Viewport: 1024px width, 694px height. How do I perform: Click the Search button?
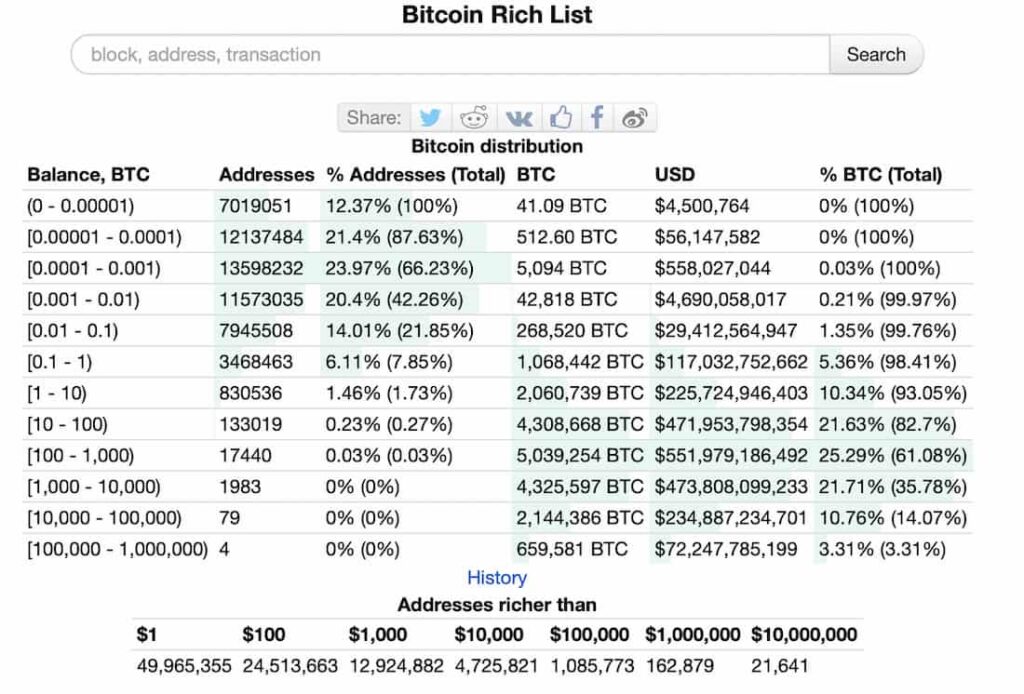coord(875,55)
